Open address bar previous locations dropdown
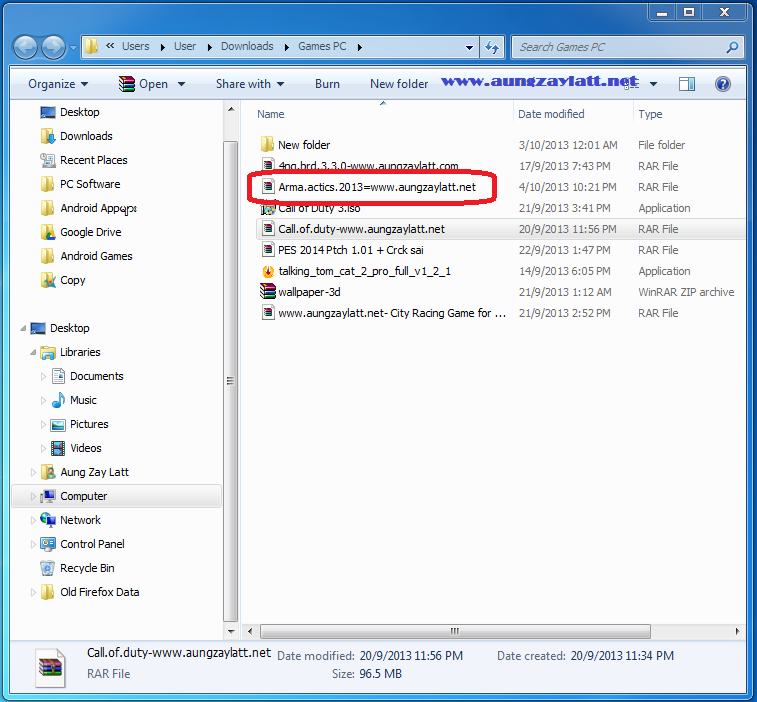The height and width of the screenshot is (702, 757). pos(469,47)
